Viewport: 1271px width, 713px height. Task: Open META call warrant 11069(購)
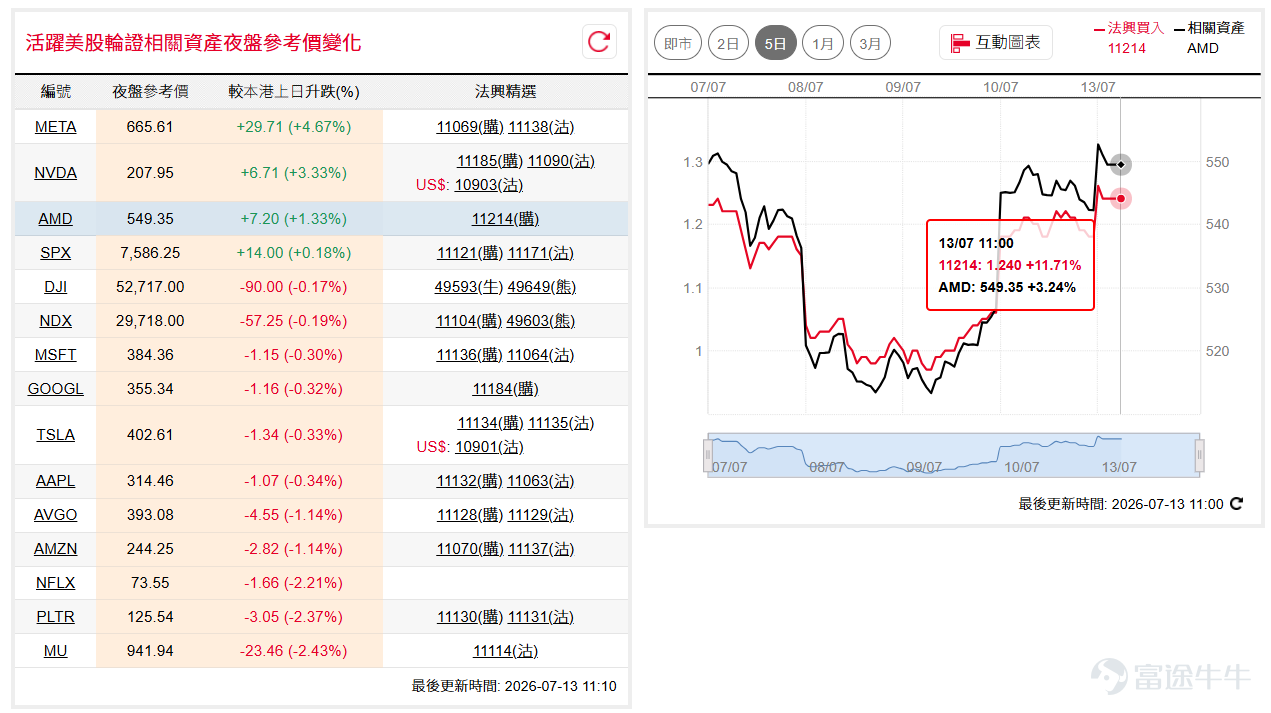470,127
